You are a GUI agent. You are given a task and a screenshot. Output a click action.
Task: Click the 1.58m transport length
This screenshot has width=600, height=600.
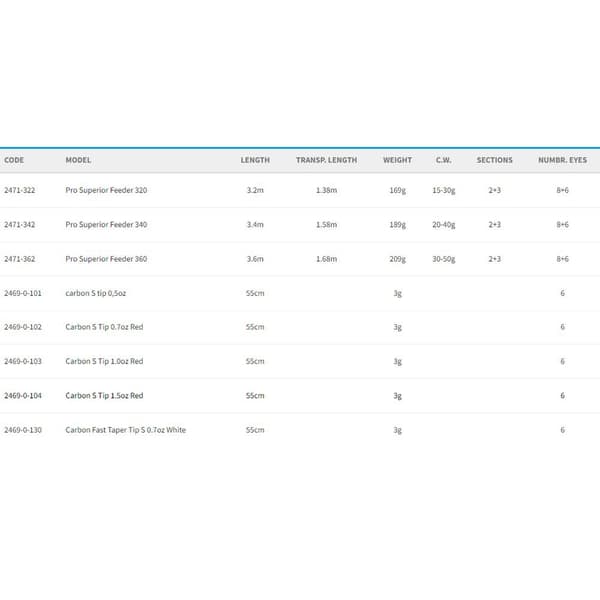tap(326, 225)
